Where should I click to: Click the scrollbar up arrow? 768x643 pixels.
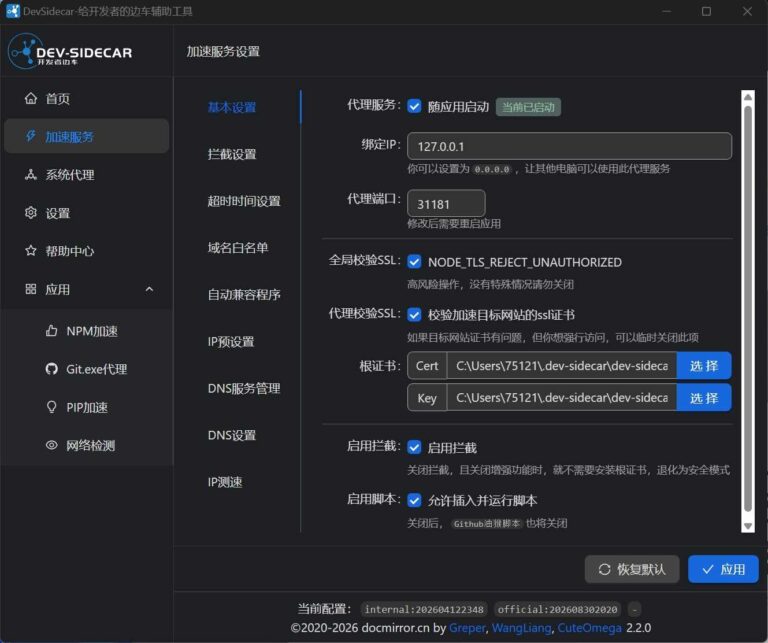748,97
